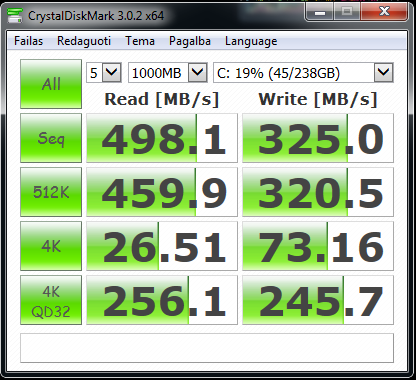The height and width of the screenshot is (380, 416).
Task: Start the 4K benchmark test
Action: pyautogui.click(x=51, y=246)
